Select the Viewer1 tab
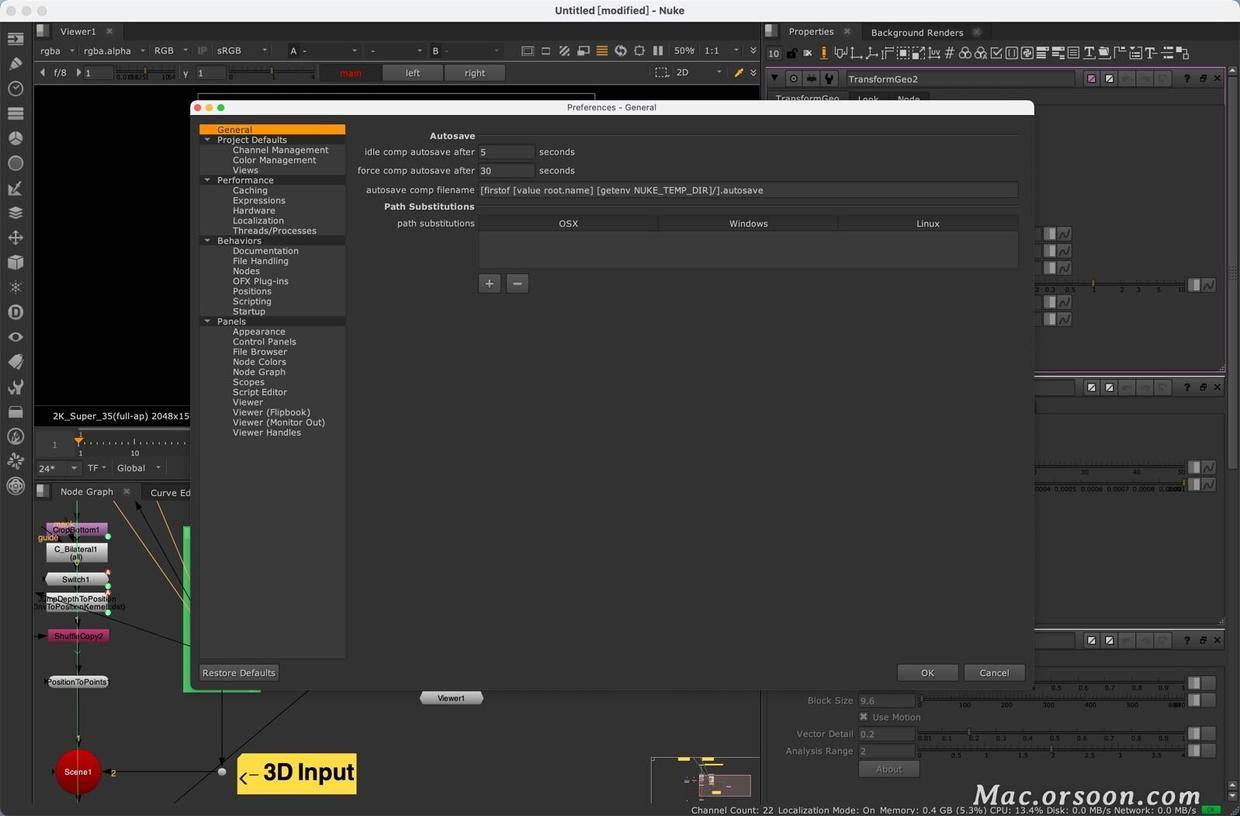Screen dimensions: 1240x816 pos(78,32)
